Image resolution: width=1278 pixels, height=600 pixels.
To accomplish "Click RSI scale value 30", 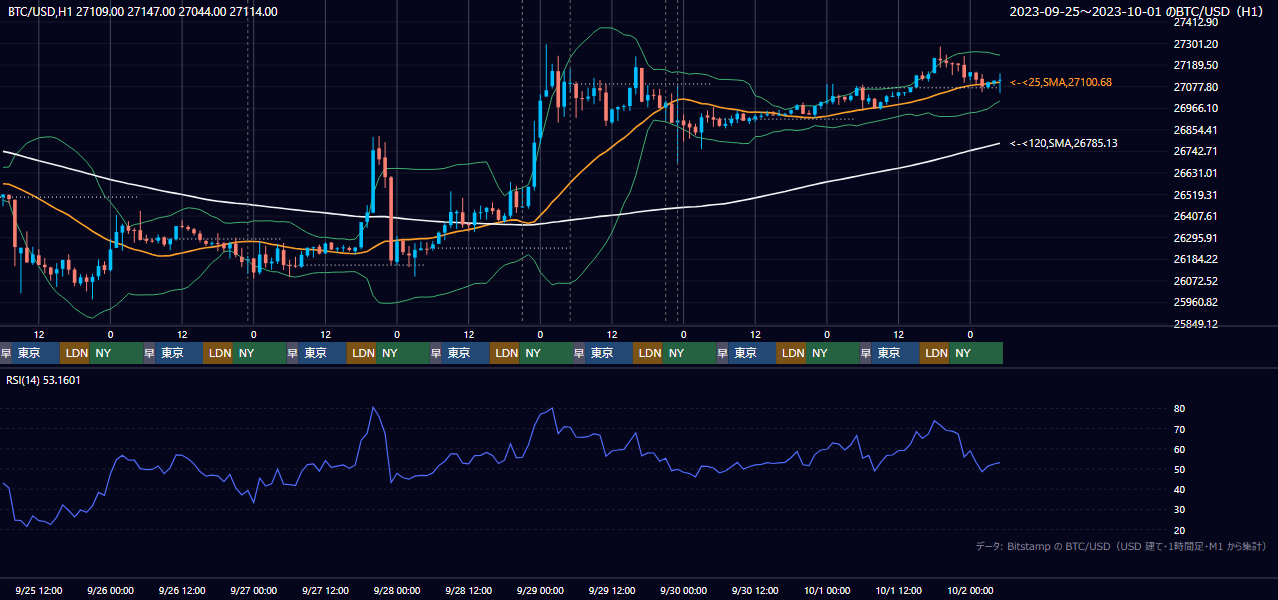I will coord(1180,510).
